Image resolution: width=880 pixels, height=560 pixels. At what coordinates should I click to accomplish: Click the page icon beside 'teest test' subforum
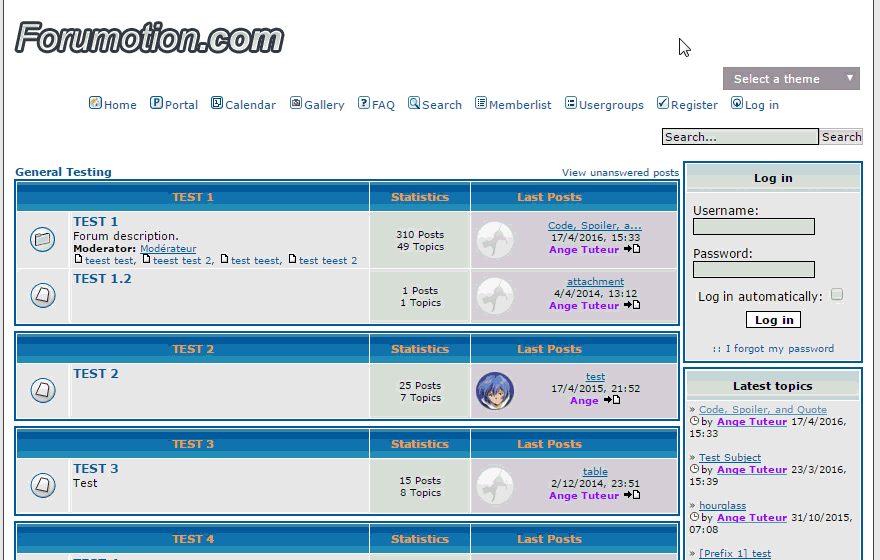[79, 259]
